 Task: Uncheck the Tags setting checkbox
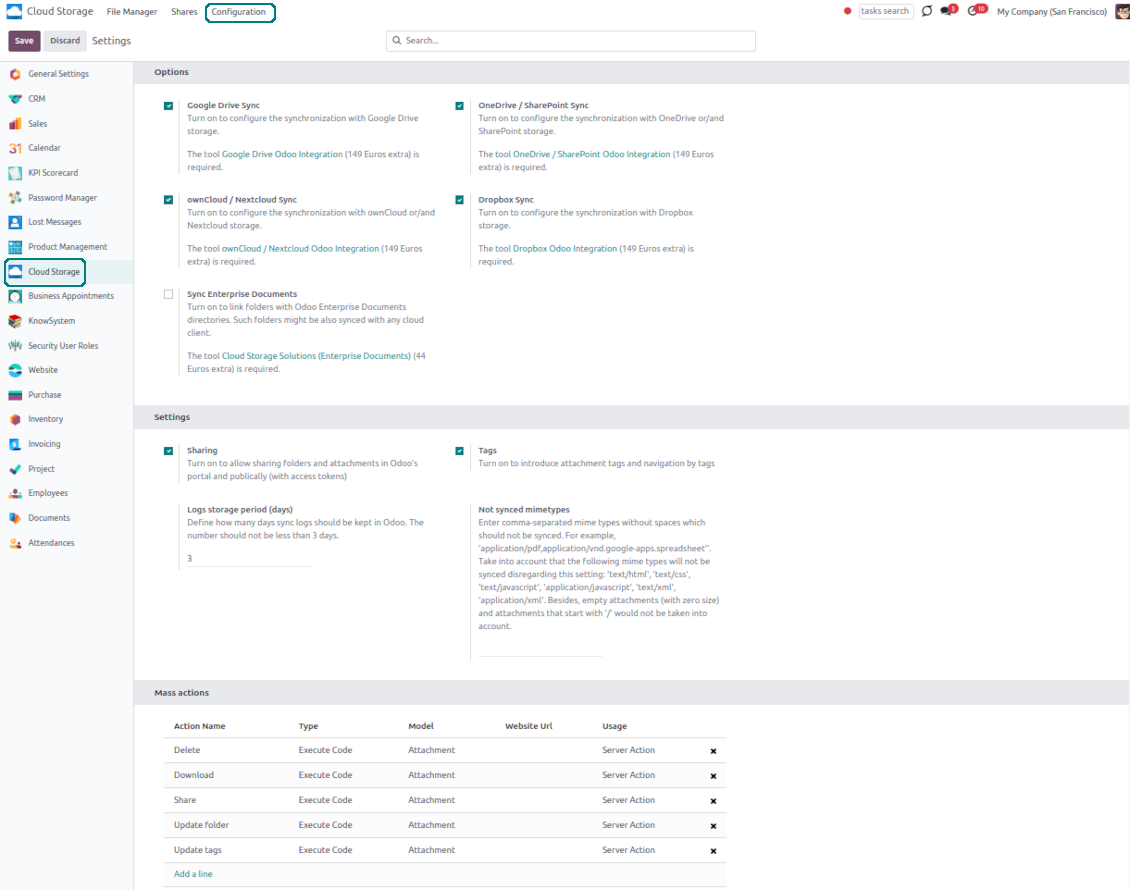(460, 451)
